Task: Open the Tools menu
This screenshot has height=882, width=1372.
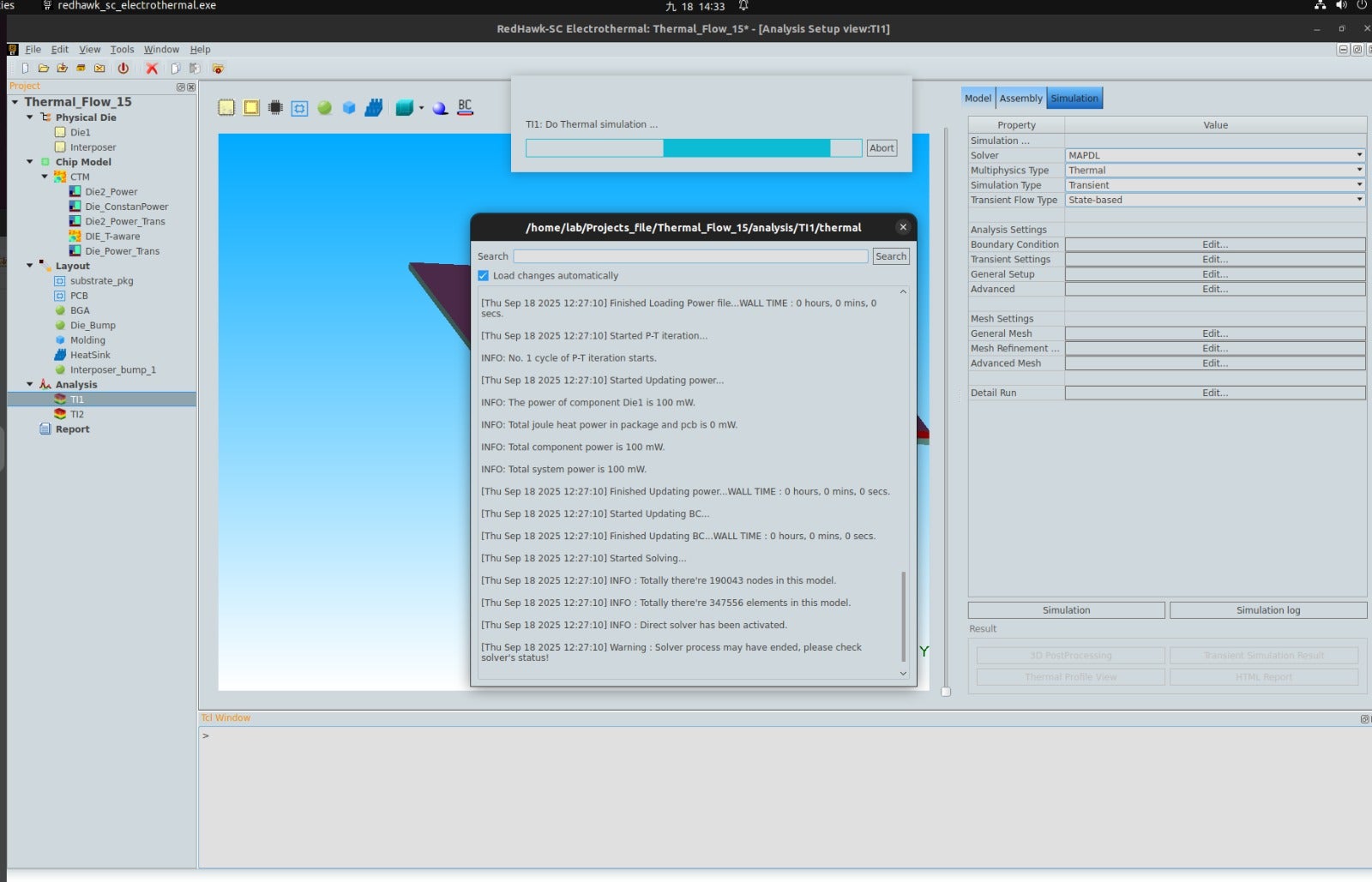Action: (122, 50)
